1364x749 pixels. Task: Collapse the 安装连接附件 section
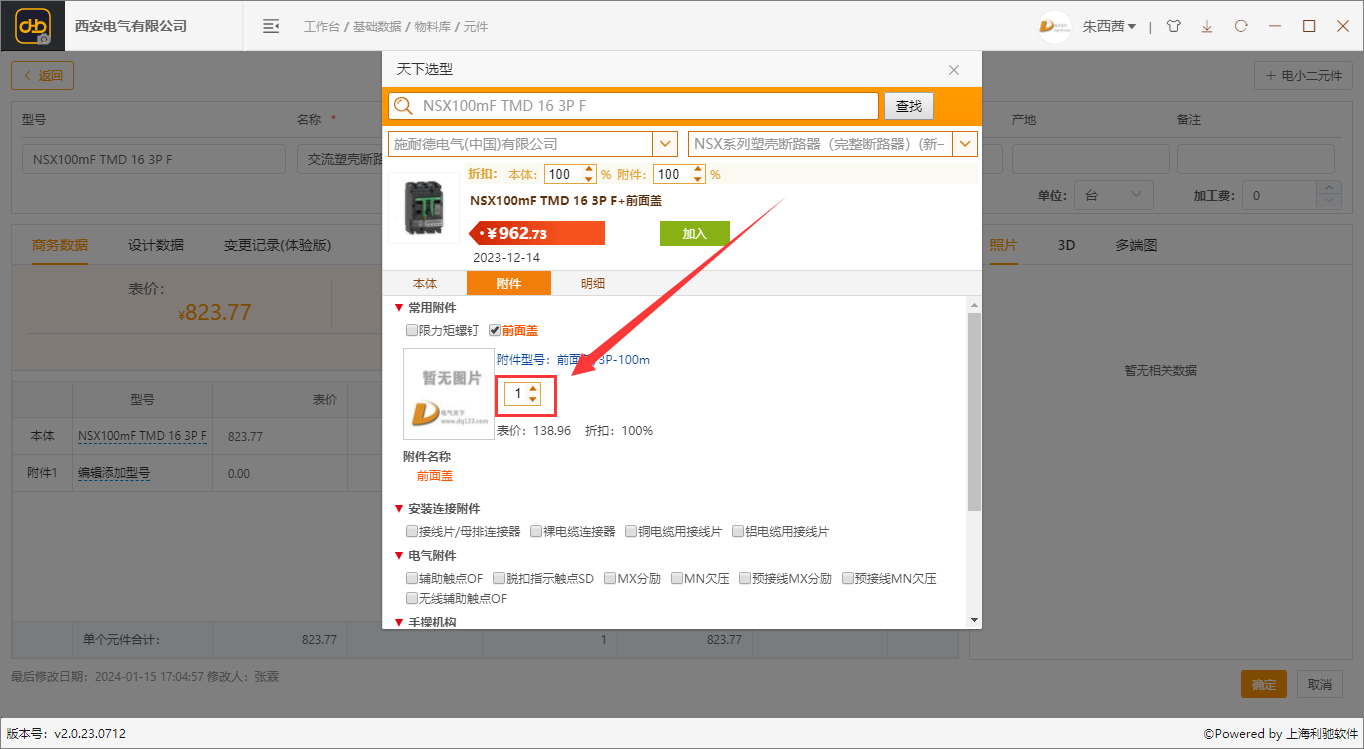399,509
